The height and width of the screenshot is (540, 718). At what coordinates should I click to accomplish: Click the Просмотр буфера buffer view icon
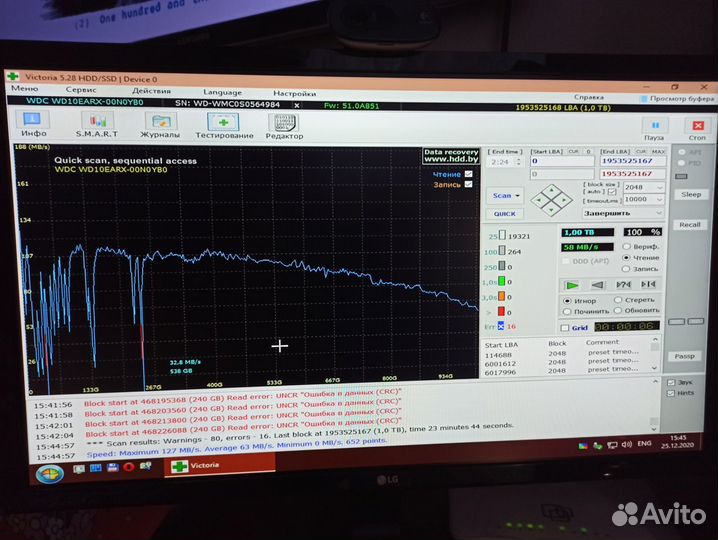coord(644,98)
